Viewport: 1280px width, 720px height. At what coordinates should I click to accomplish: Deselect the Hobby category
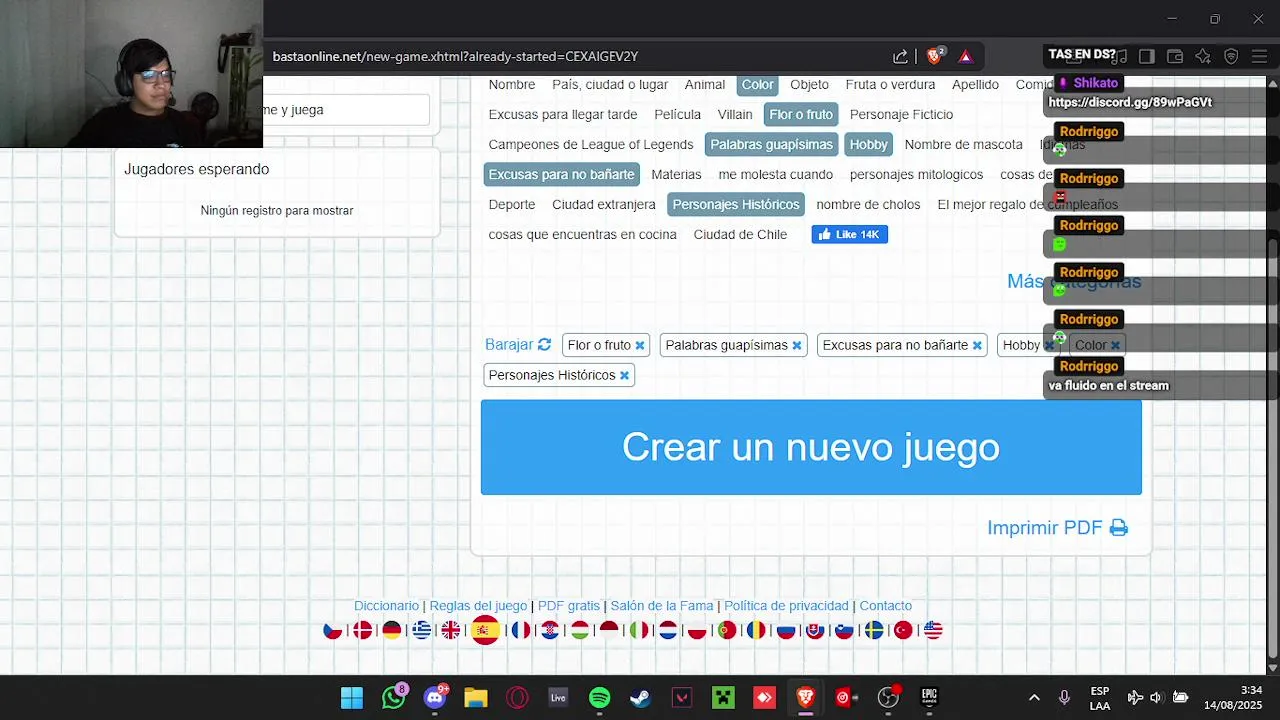869,145
